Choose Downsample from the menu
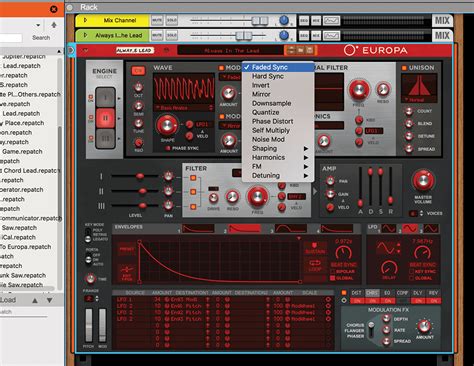The image size is (474, 366). click(278, 103)
